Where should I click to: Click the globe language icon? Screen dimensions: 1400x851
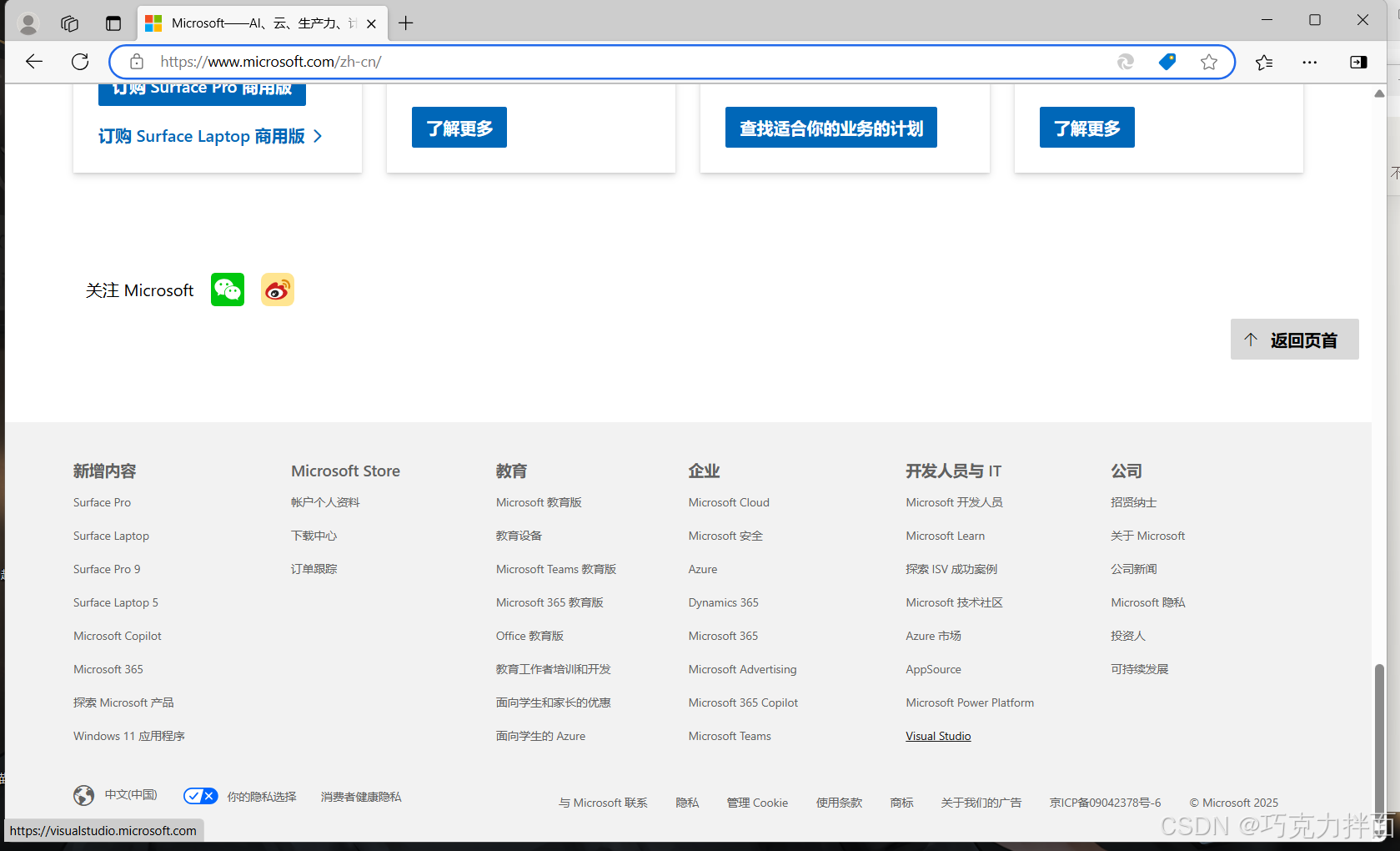[x=83, y=796]
